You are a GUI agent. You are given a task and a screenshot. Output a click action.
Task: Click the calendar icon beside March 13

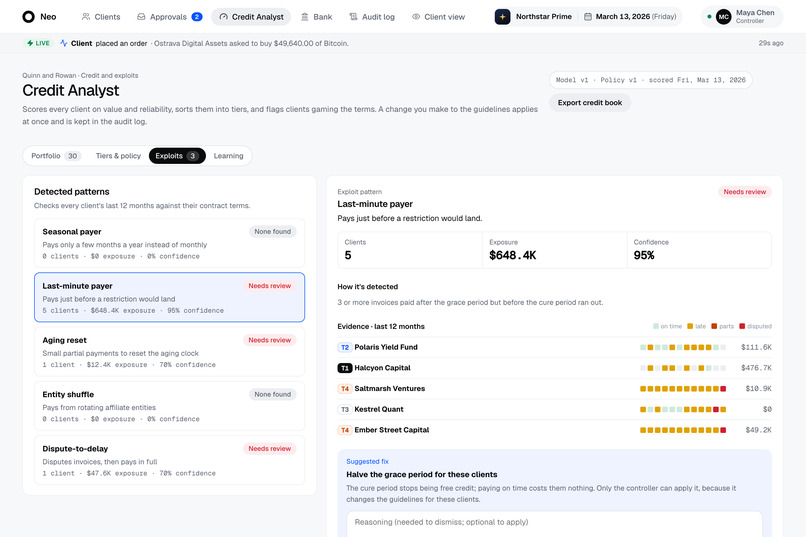pos(588,16)
